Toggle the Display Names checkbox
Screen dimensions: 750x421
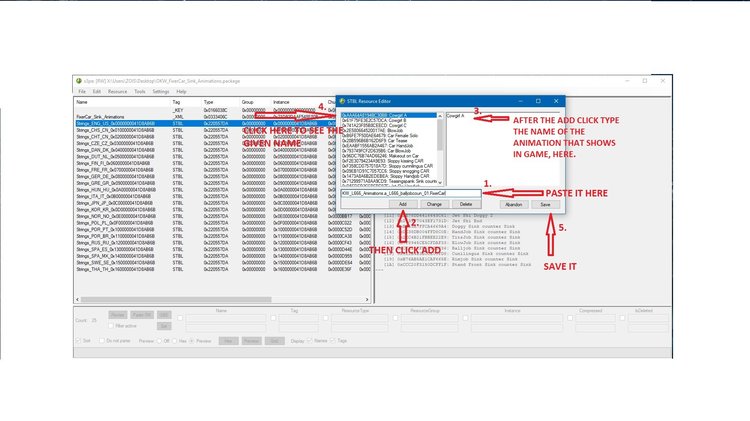pyautogui.click(x=309, y=341)
